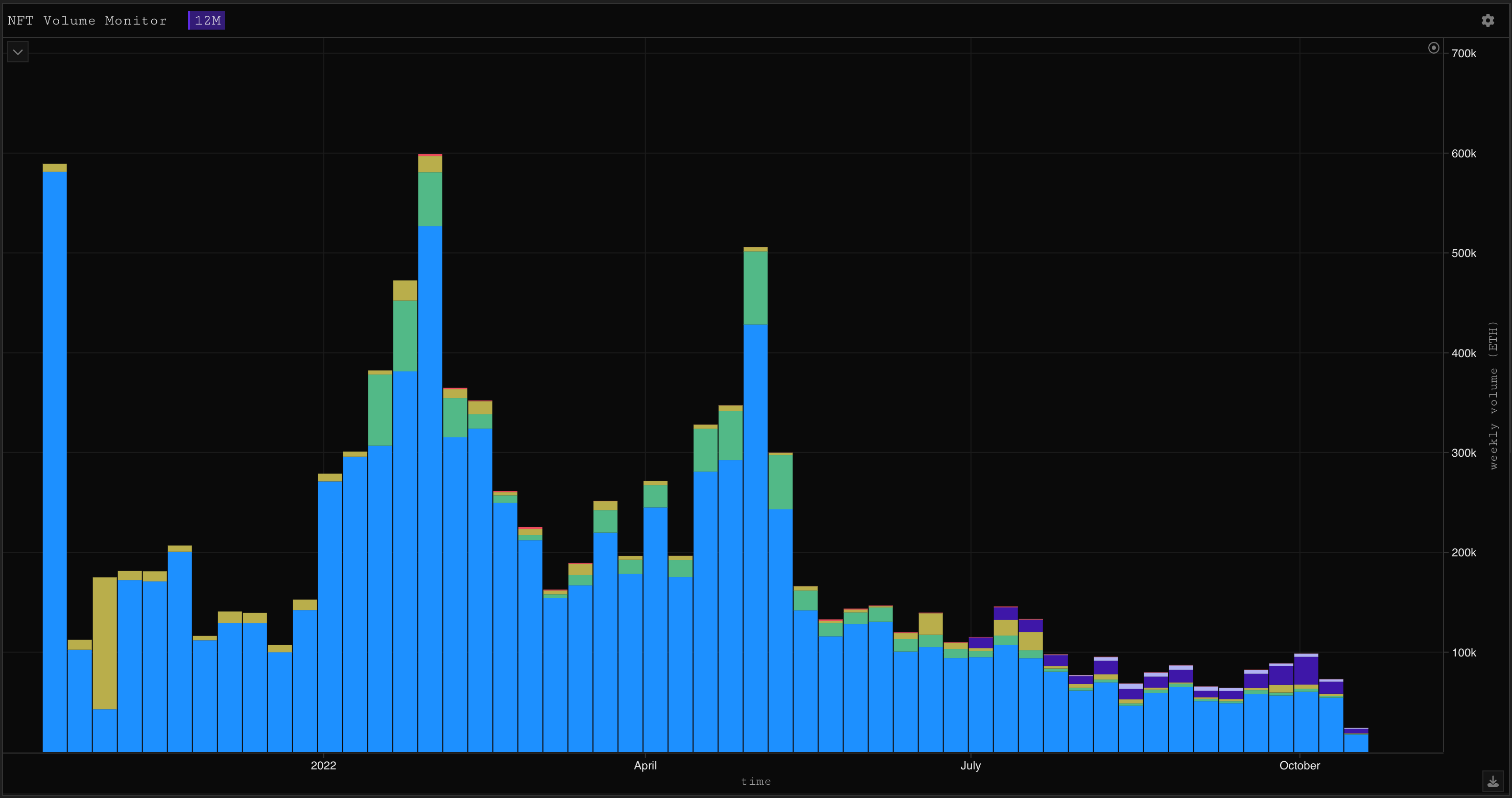
Task: Click the April x-axis label
Action: pos(645,765)
